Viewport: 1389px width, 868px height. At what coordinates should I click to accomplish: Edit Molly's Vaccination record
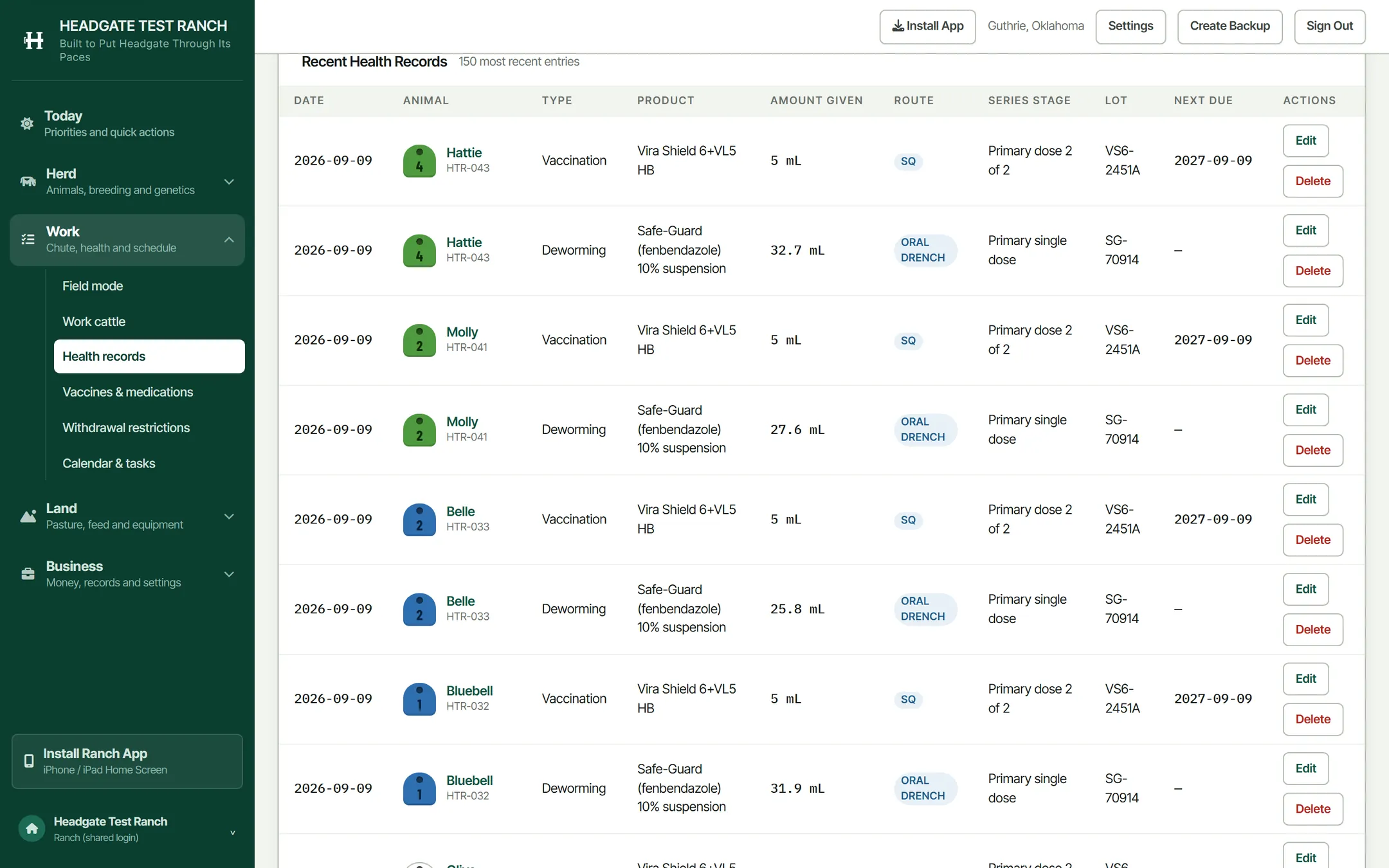[1305, 320]
